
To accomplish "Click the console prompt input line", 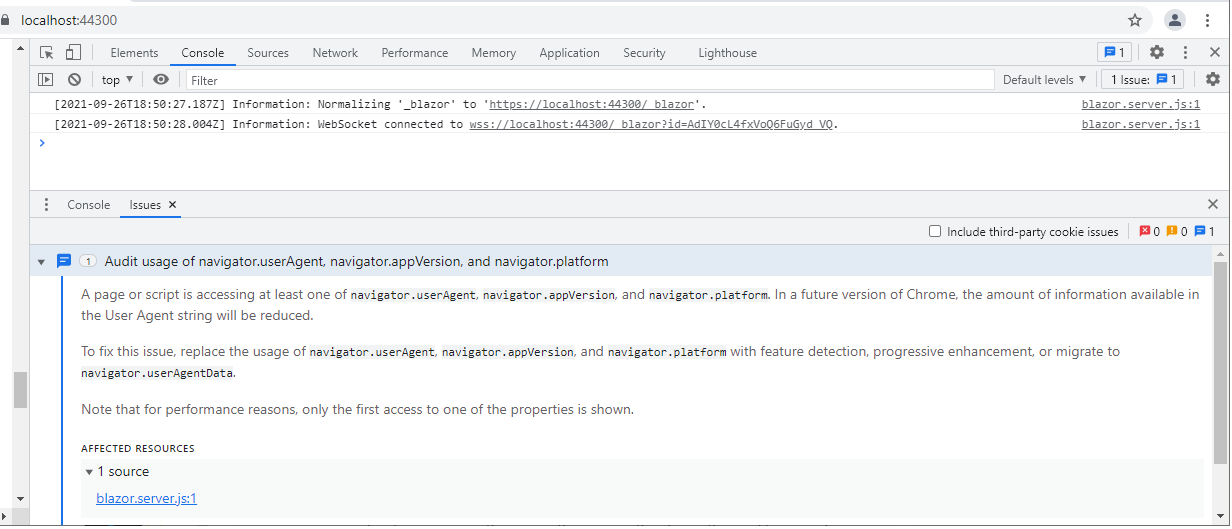I will click(x=630, y=143).
